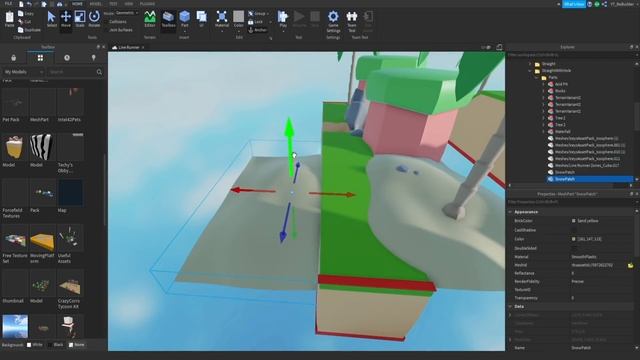Select Black background option
Viewport: 640px width, 360px height.
(x=55, y=344)
